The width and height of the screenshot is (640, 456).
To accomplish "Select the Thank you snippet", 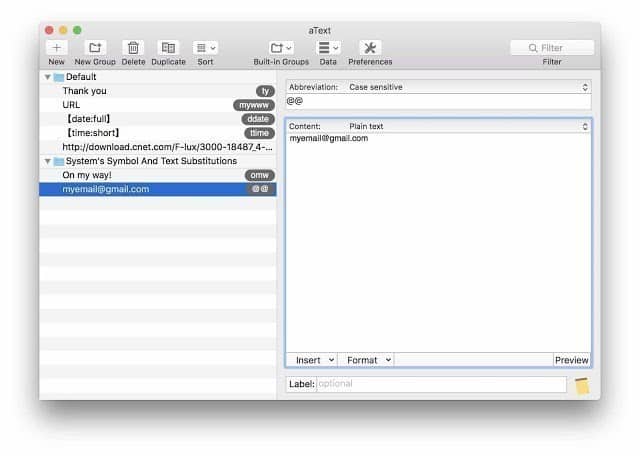I will (x=158, y=91).
